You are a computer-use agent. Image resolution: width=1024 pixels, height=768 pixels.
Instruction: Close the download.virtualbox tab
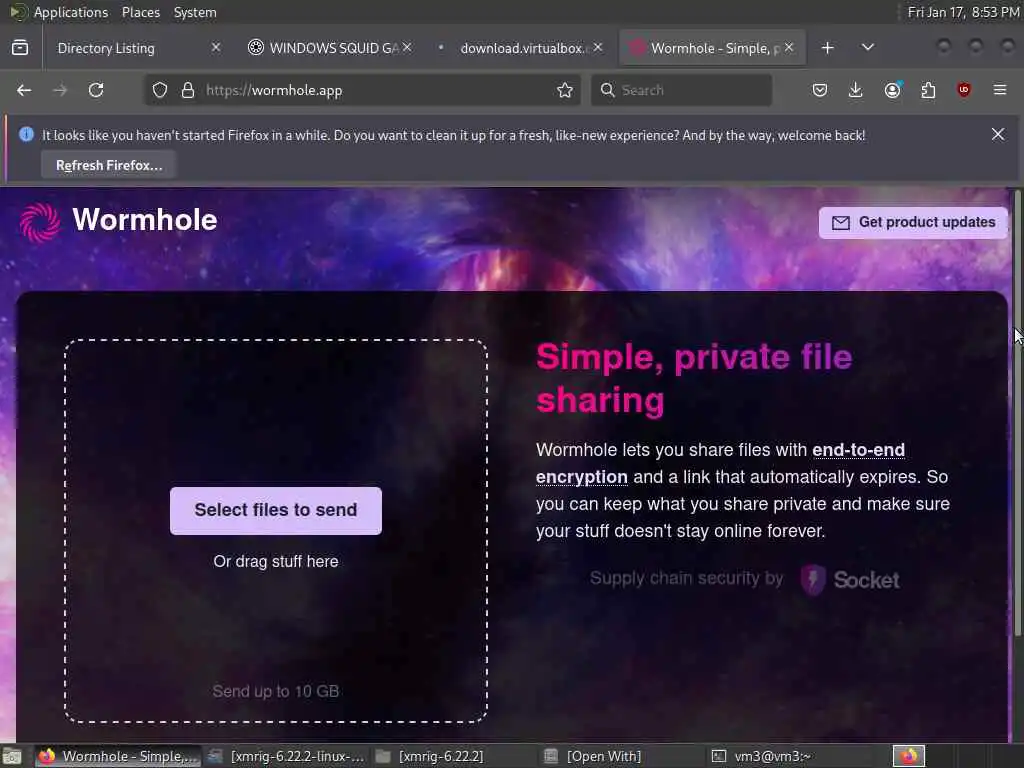598,48
